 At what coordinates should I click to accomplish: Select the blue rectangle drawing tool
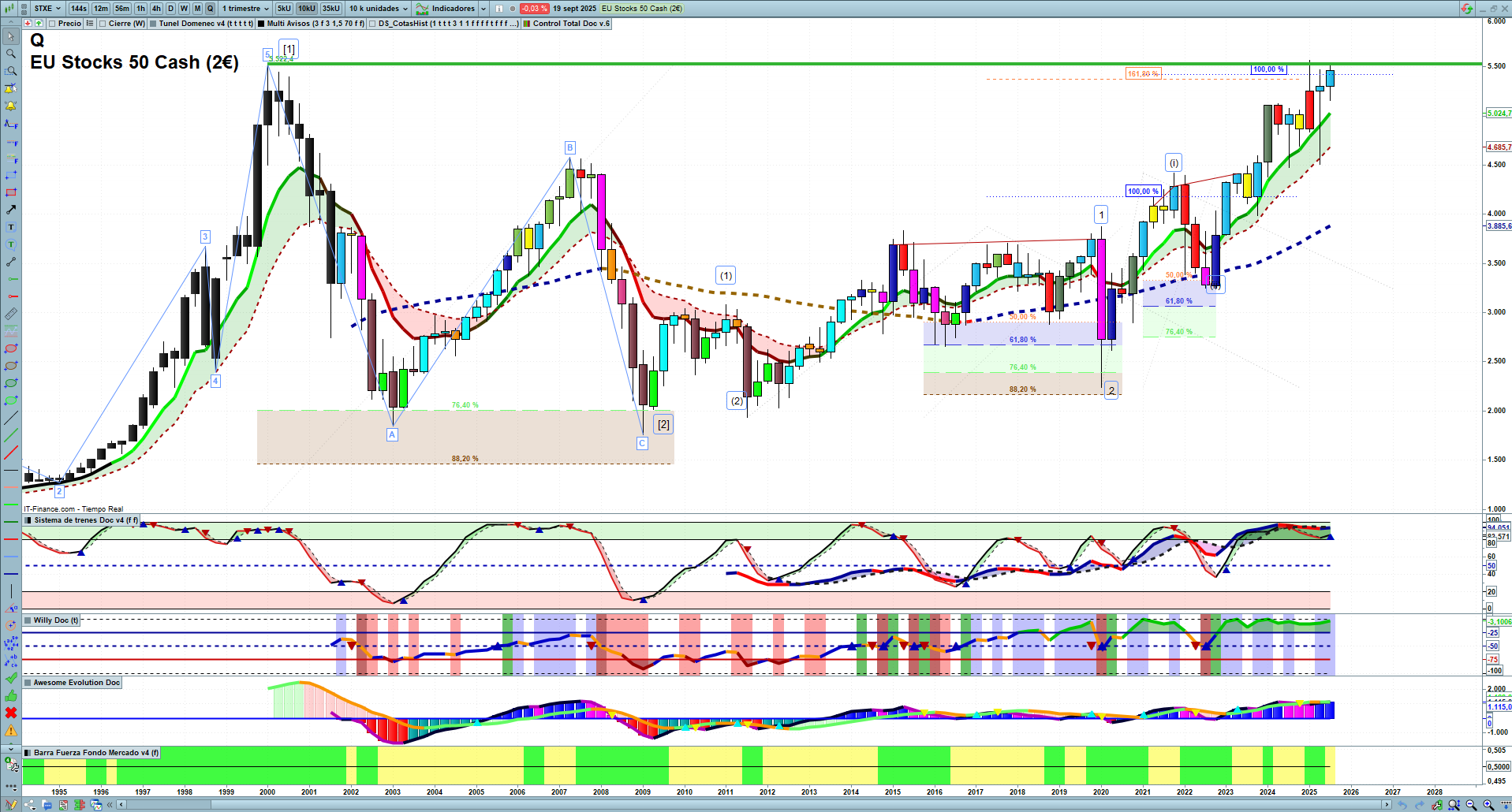(11, 175)
